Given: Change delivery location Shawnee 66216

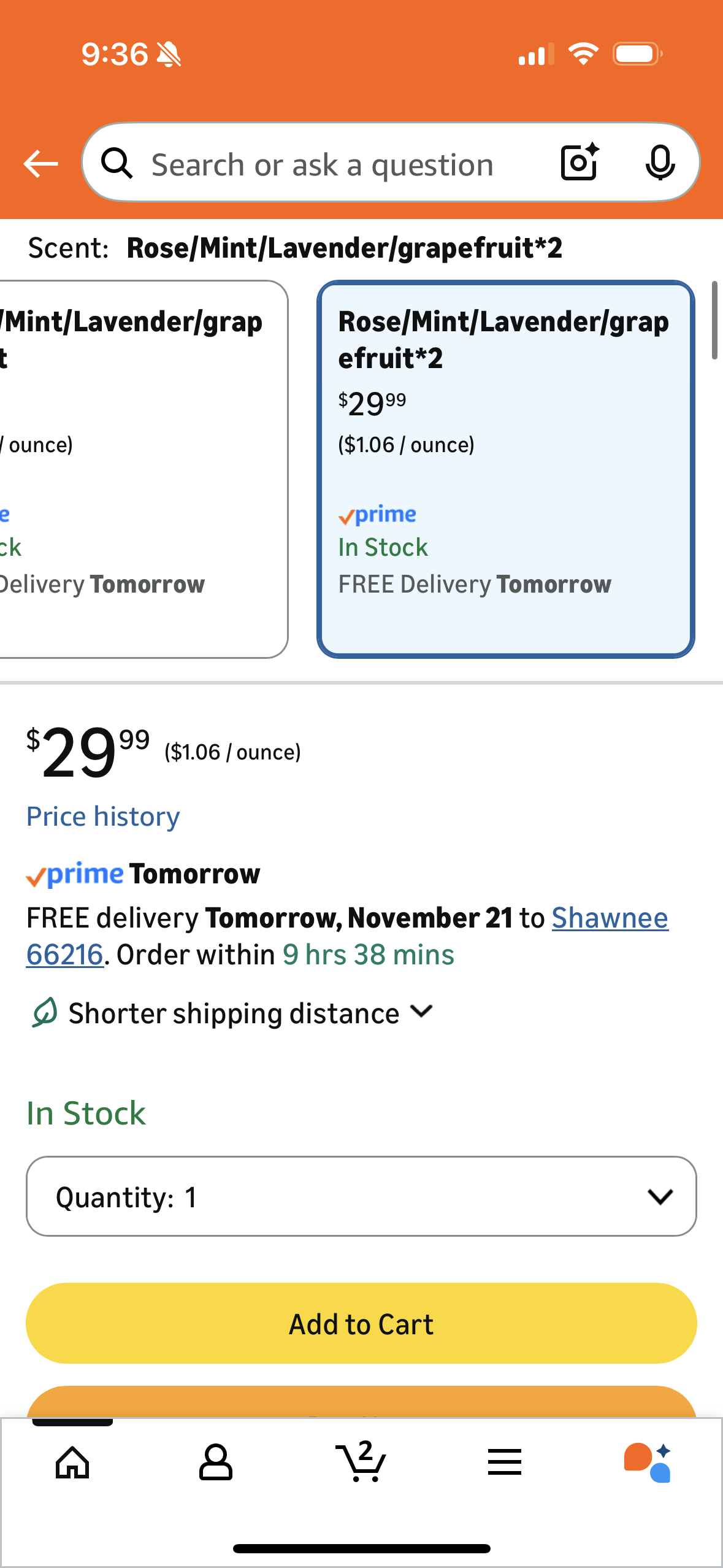Looking at the screenshot, I should (609, 918).
